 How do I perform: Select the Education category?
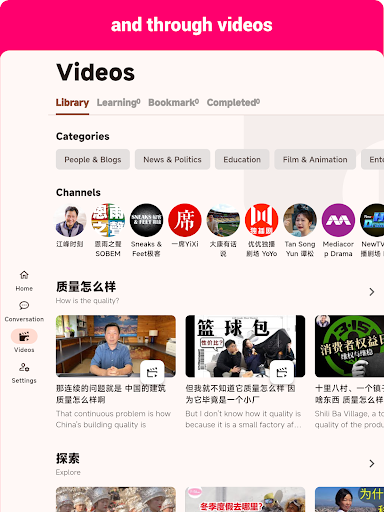tap(242, 159)
